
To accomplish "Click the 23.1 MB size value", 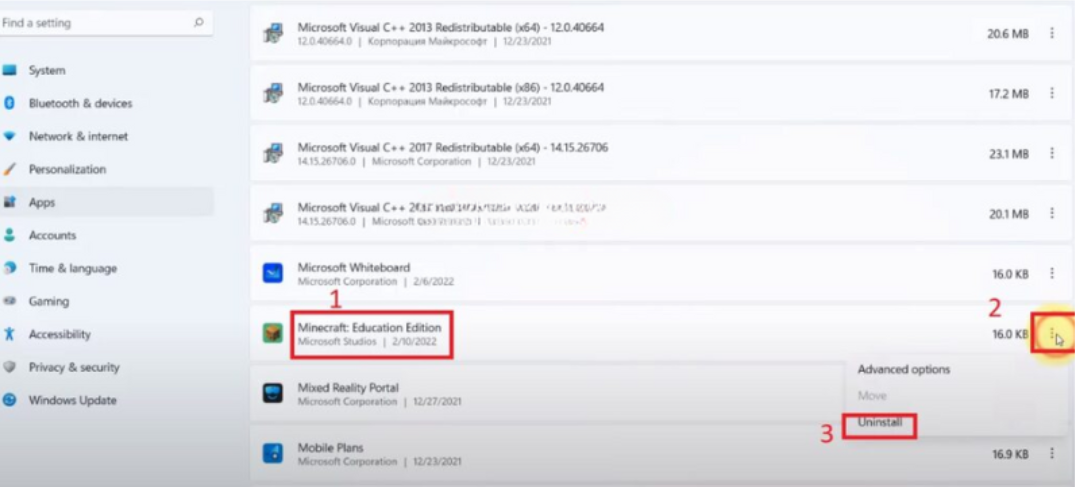I will 1008,154.
